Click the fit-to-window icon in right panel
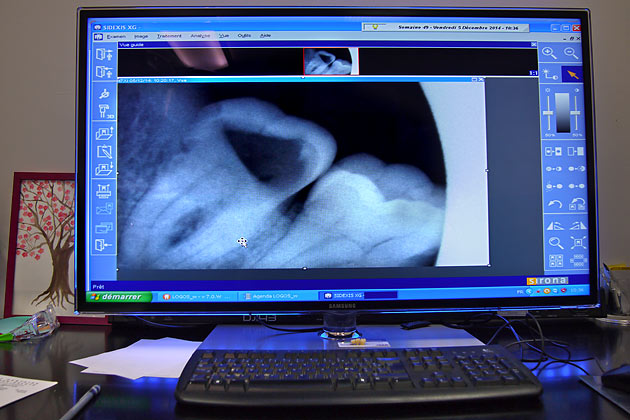 click(577, 242)
